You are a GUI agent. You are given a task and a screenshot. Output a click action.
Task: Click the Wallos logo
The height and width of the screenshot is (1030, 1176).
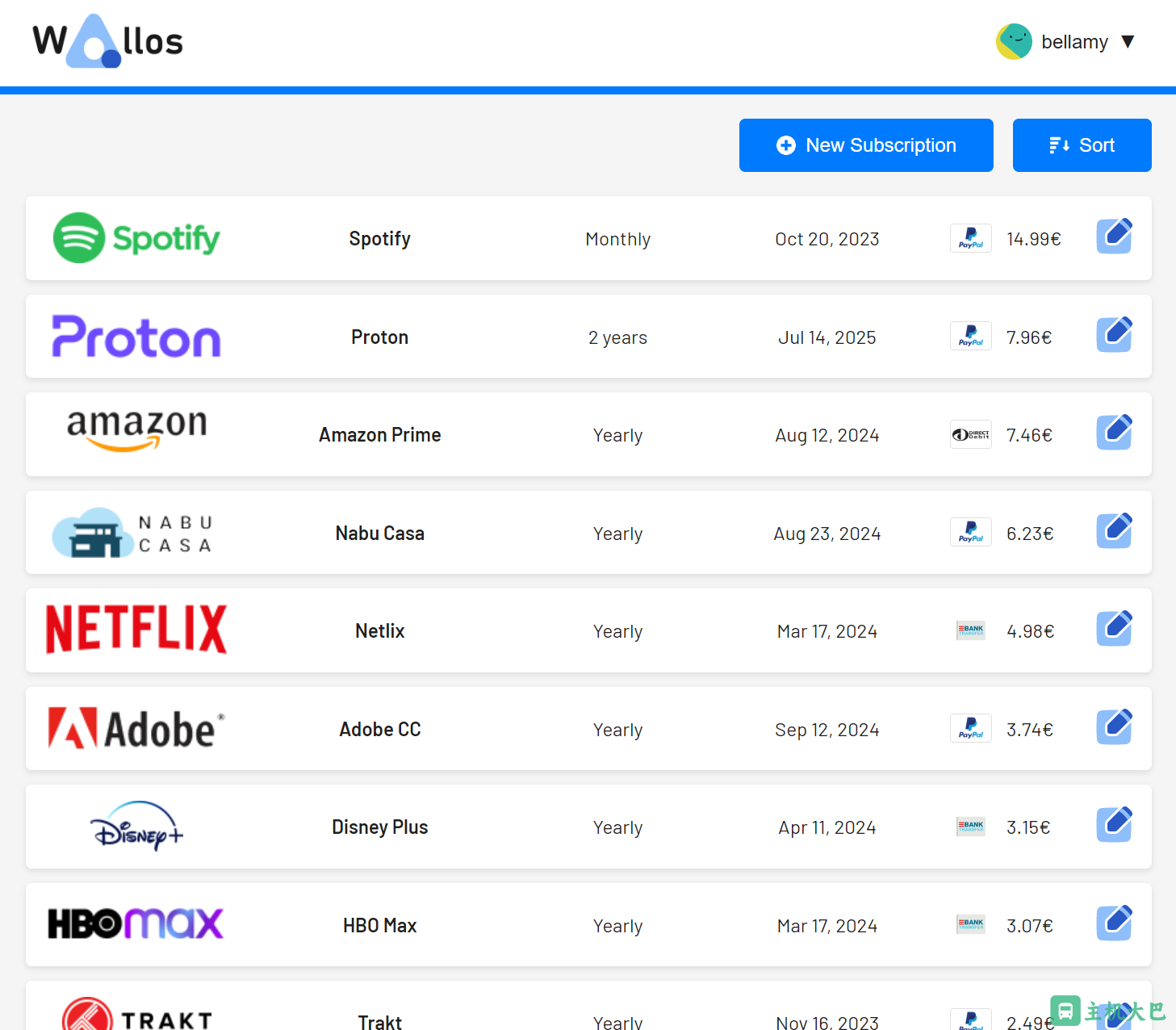(x=108, y=41)
